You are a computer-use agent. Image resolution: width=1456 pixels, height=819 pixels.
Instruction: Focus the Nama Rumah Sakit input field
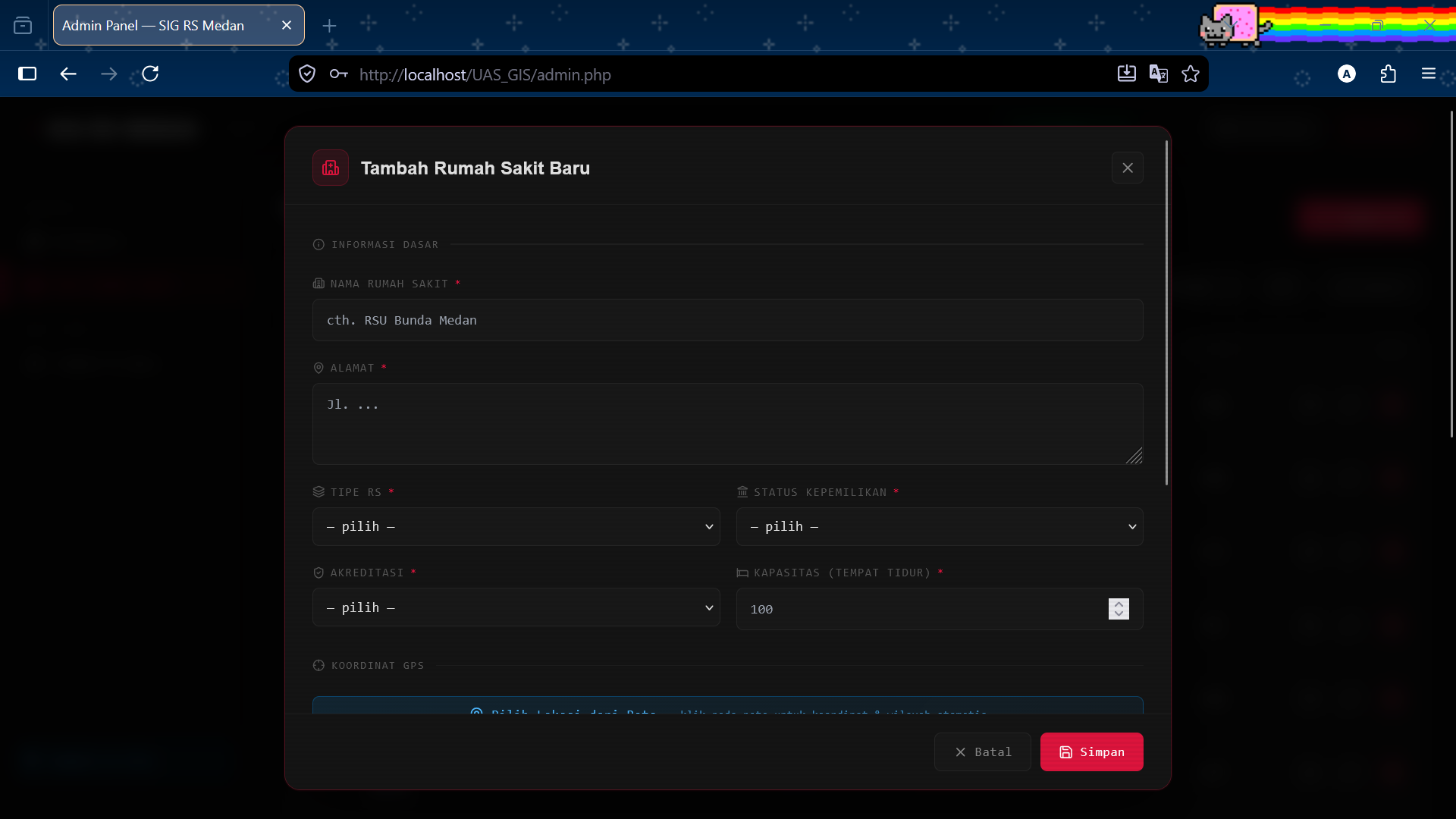[728, 320]
